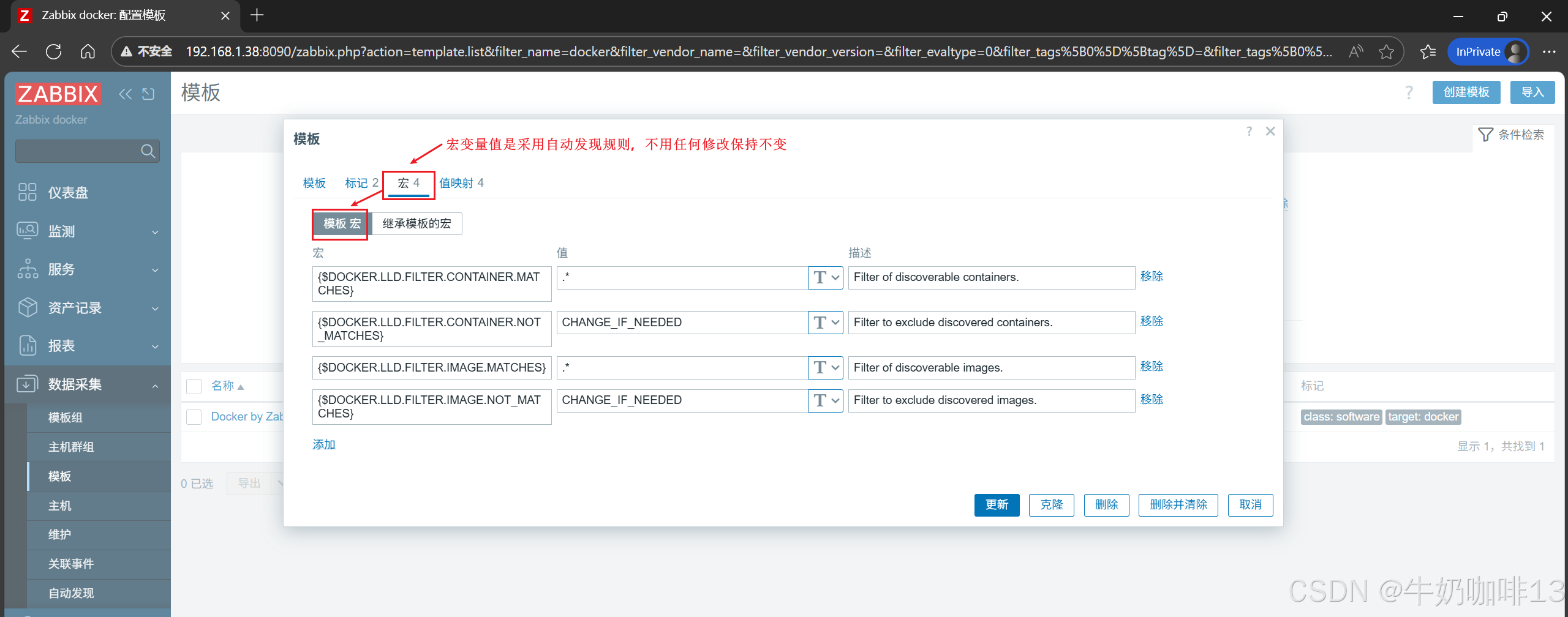Screen dimensions: 1568x617
Task: Close the 模板 dialog with X
Action: point(1270,132)
